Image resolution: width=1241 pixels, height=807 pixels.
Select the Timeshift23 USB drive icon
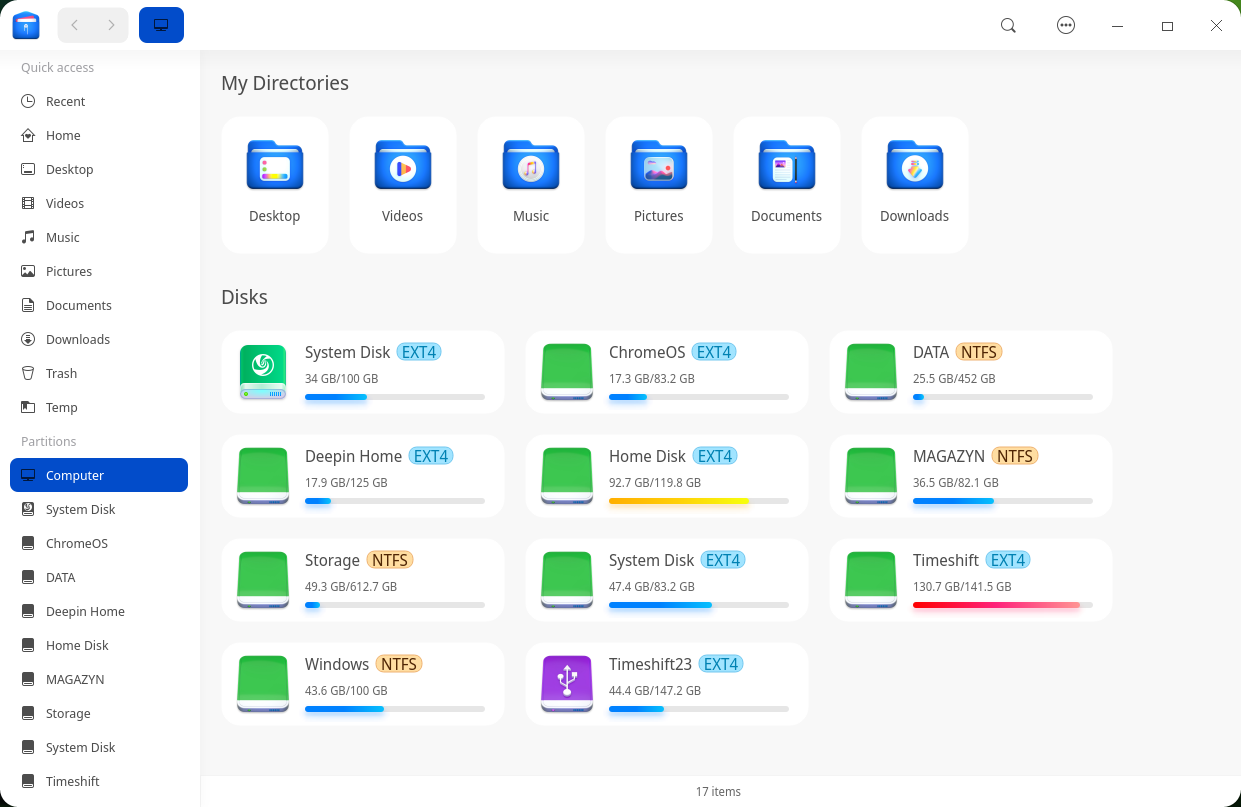(567, 683)
